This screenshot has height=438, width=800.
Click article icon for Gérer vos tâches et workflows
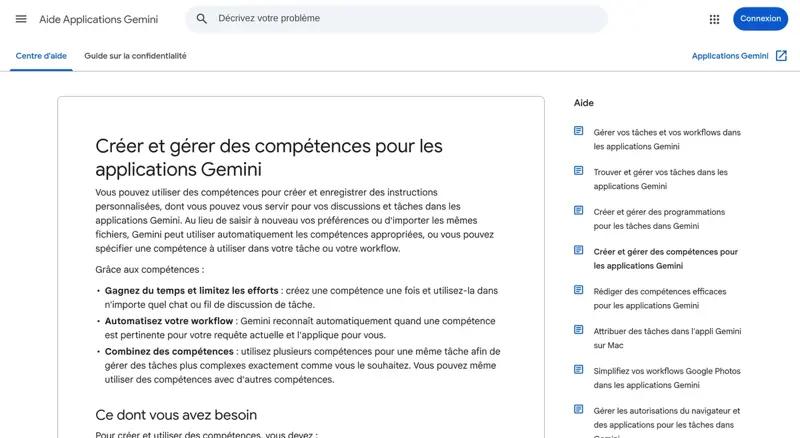(x=579, y=131)
